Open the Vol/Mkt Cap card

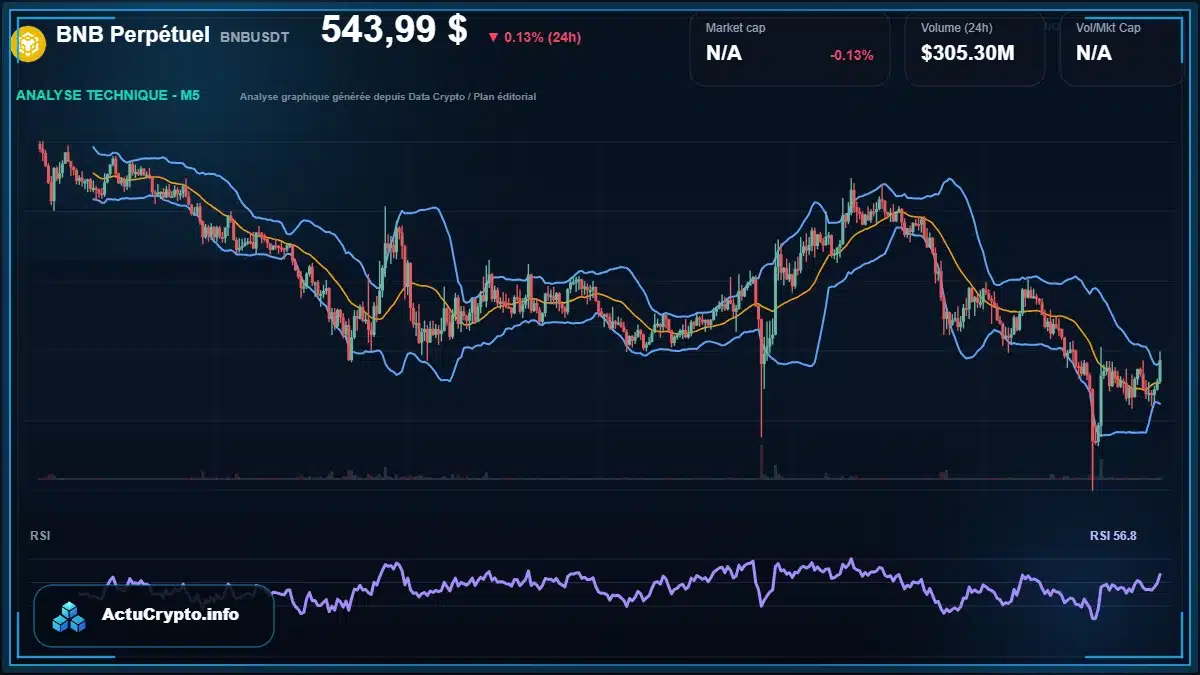(x=1121, y=49)
